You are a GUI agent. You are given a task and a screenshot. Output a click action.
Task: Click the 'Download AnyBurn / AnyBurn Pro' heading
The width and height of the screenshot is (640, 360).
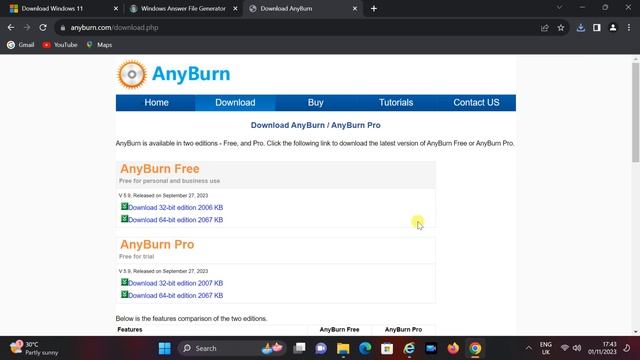[x=316, y=125]
